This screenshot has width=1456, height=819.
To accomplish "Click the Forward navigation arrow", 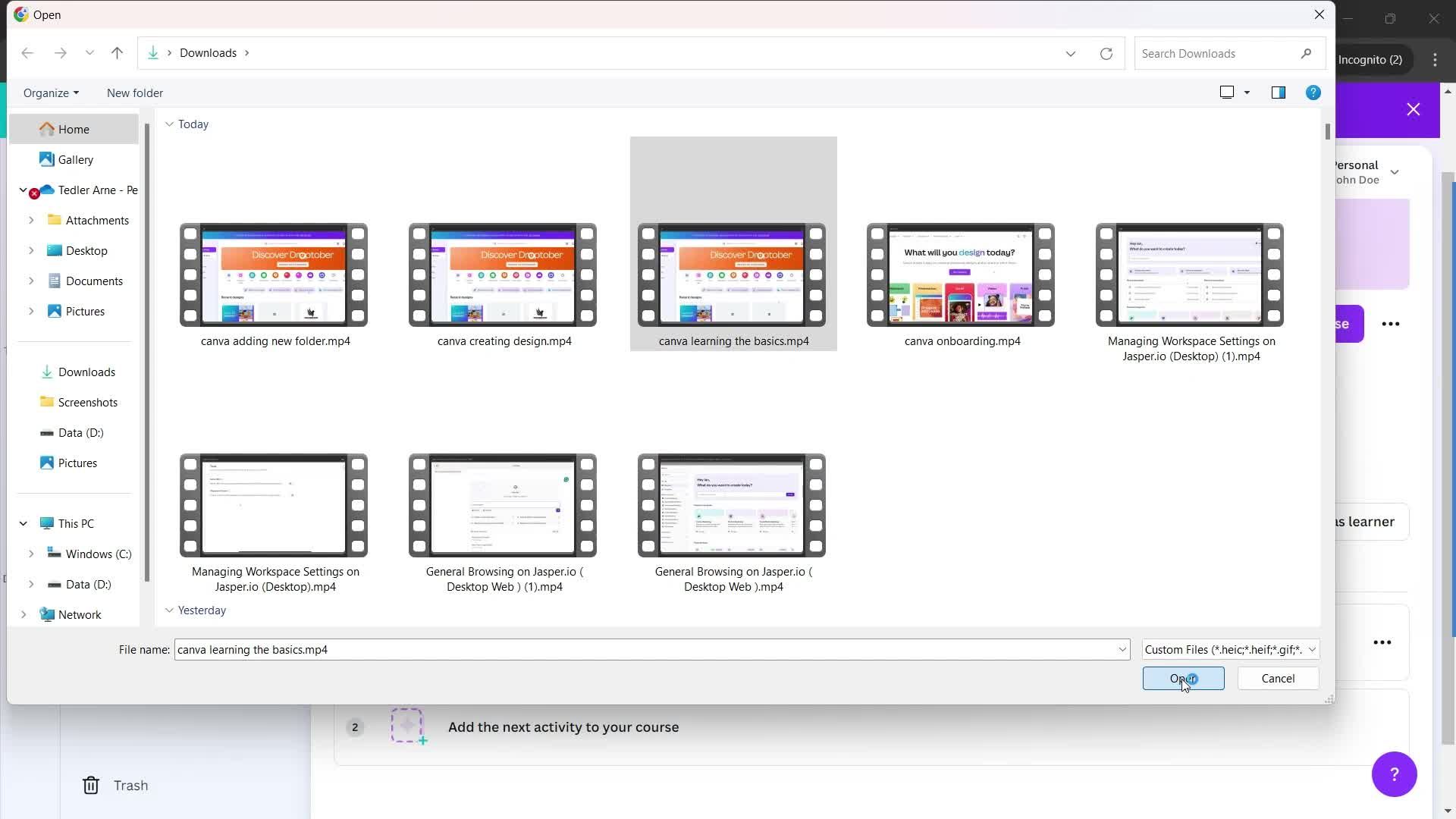I will (61, 53).
